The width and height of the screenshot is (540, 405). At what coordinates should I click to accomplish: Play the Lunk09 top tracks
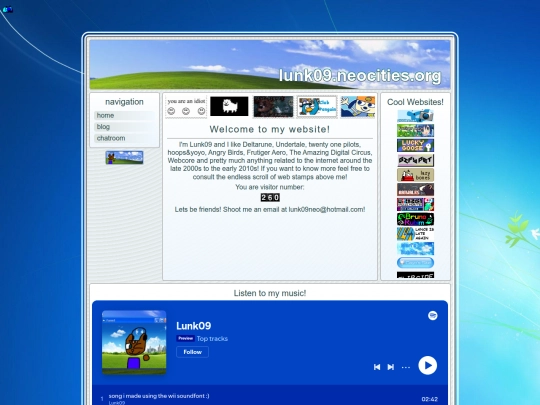tap(428, 365)
